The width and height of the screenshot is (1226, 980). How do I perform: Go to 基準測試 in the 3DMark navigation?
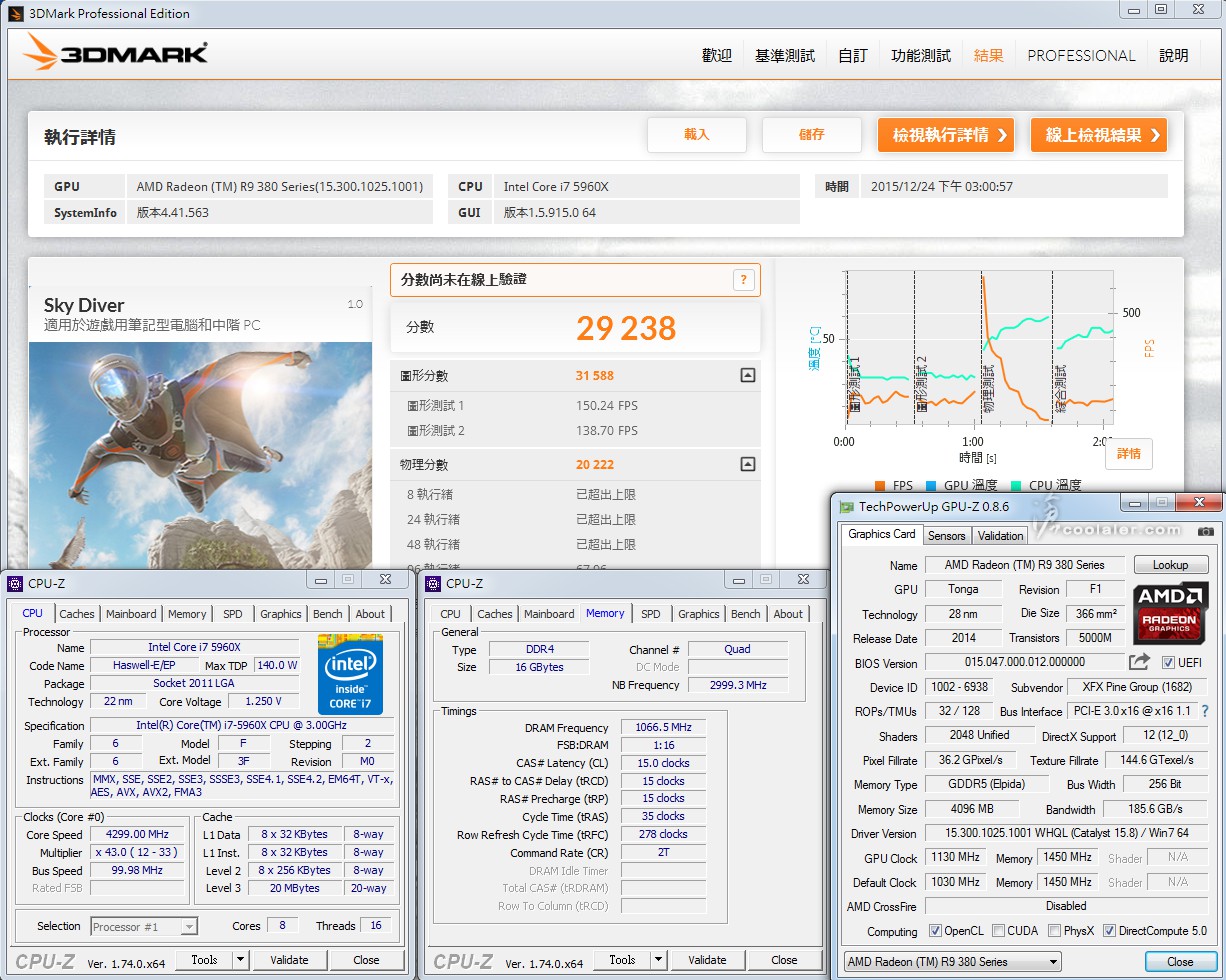(x=785, y=56)
